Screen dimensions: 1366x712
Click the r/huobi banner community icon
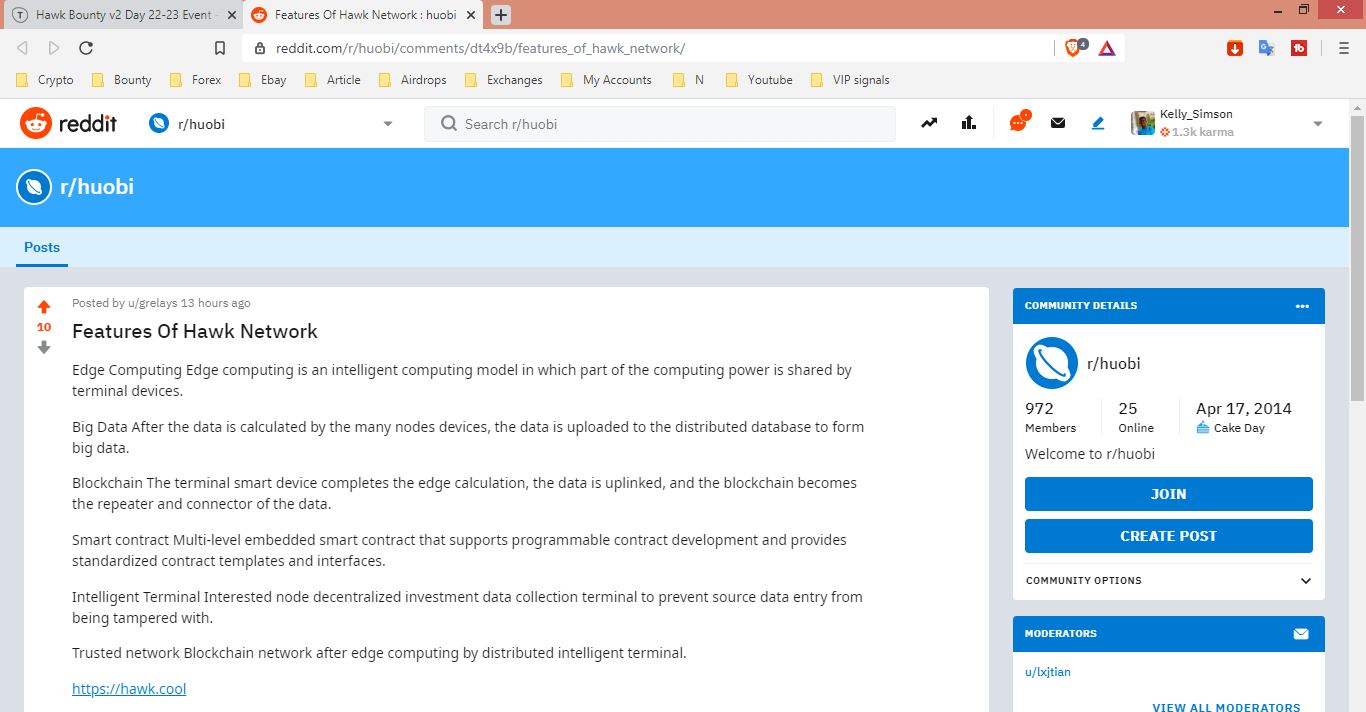tap(34, 187)
